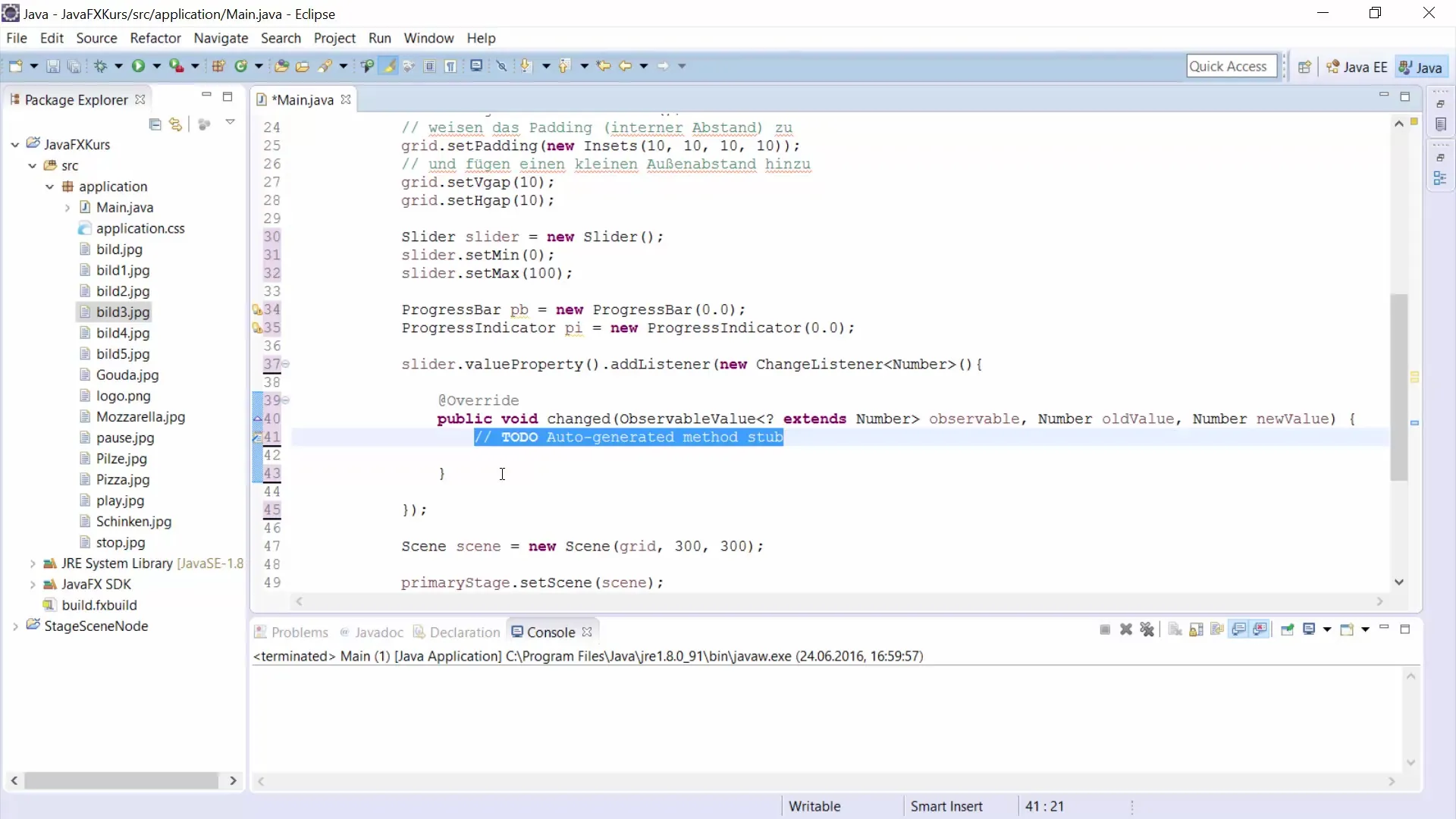Open the Refactor menu
1456x819 pixels.
coord(155,38)
